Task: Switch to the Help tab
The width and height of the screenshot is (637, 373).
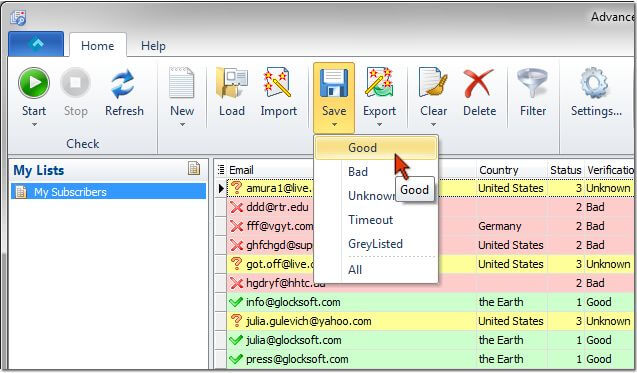Action: tap(153, 46)
